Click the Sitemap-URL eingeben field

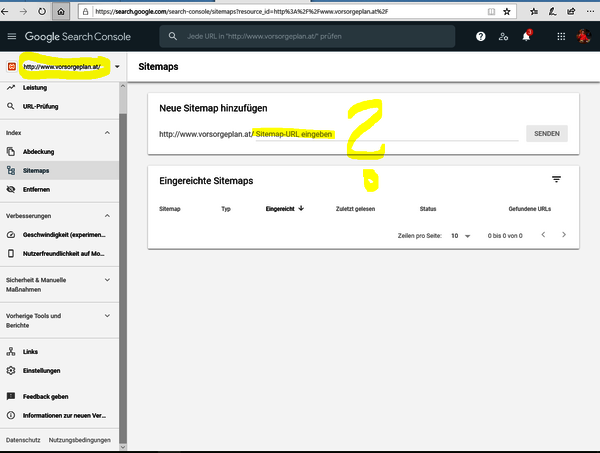[x=387, y=134]
